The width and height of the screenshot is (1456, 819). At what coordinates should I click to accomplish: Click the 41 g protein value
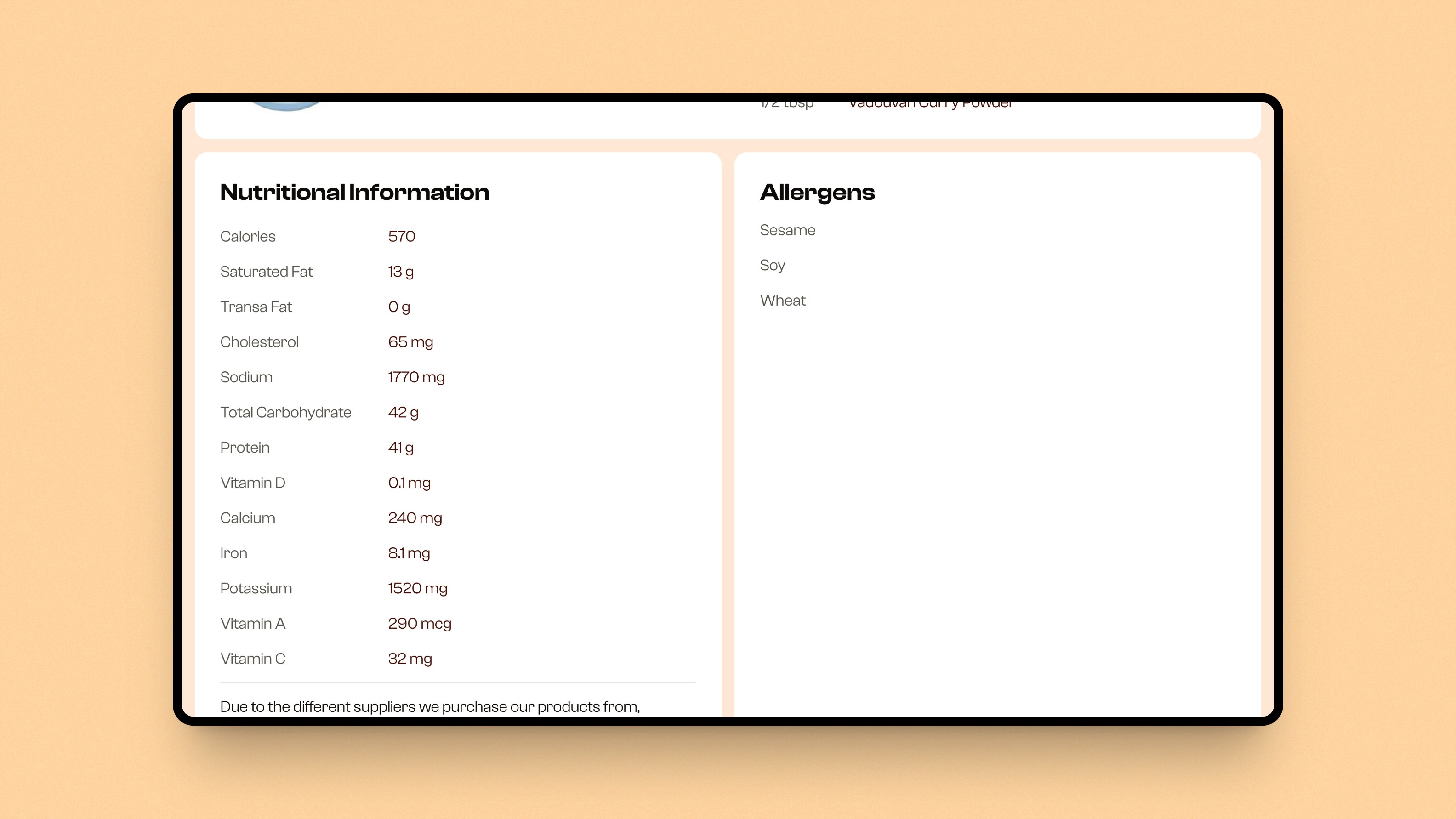click(x=400, y=448)
